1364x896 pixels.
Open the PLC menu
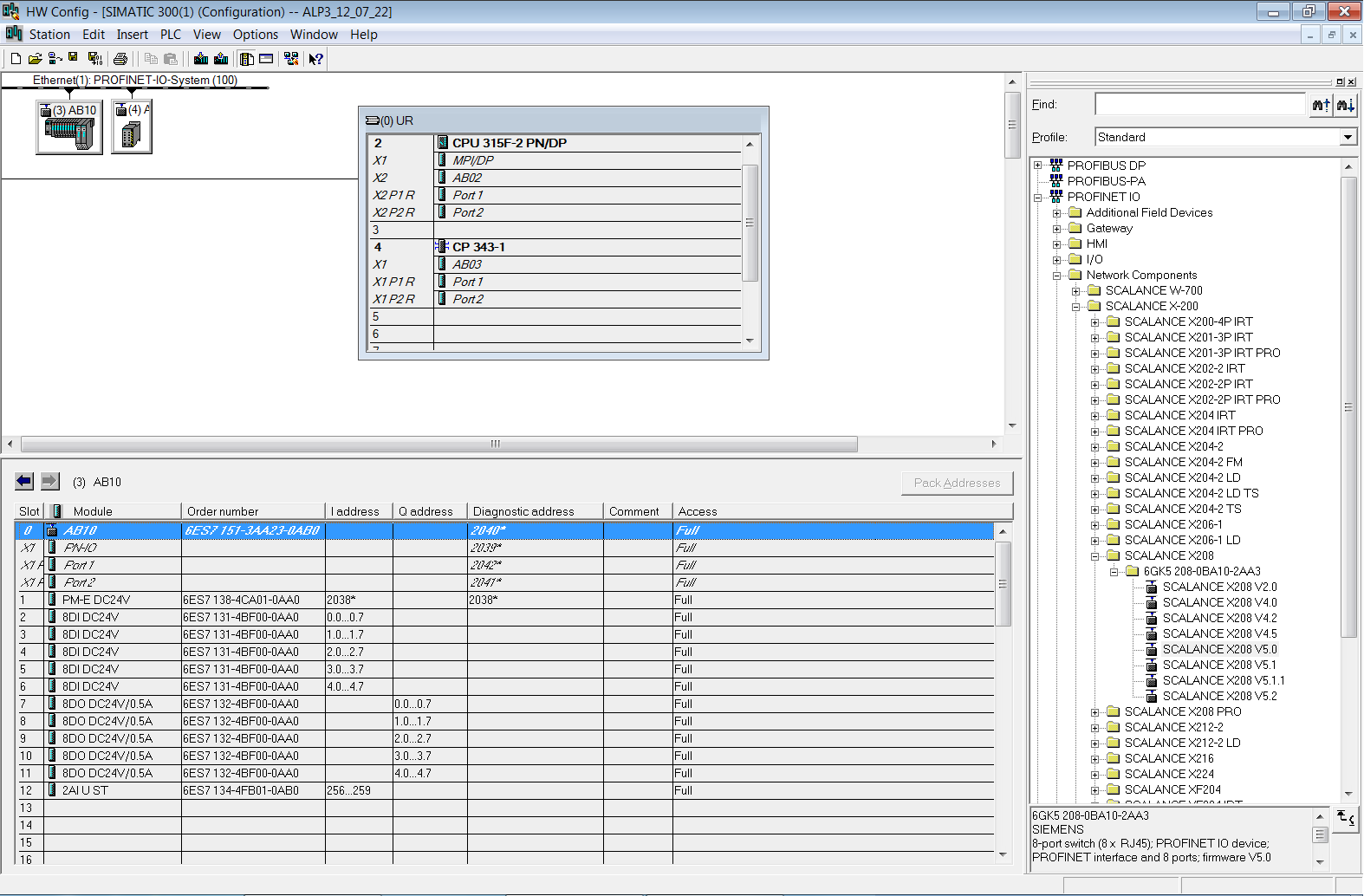[x=171, y=35]
